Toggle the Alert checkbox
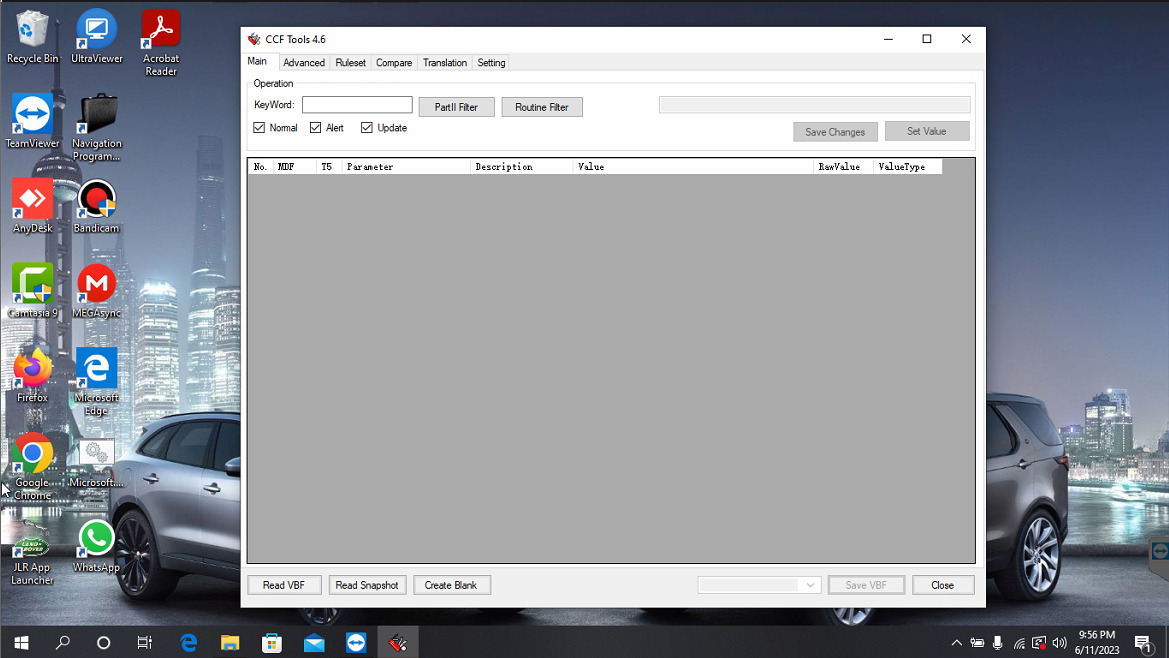Viewport: 1169px width, 658px height. click(x=316, y=128)
